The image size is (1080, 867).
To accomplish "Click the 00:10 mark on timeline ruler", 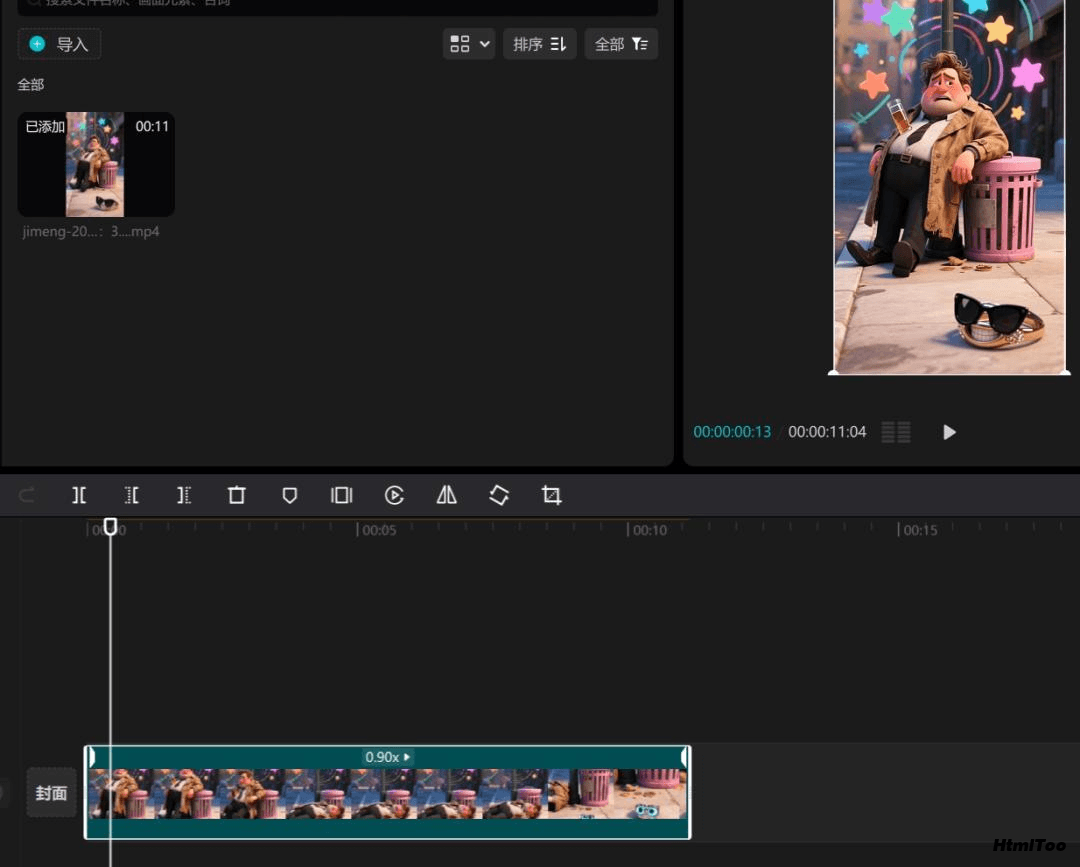I will [649, 530].
